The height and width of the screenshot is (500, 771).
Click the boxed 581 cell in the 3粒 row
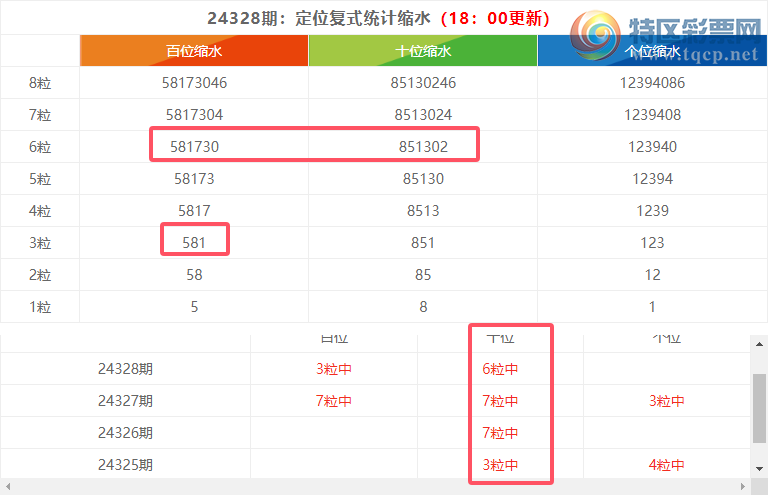click(194, 243)
